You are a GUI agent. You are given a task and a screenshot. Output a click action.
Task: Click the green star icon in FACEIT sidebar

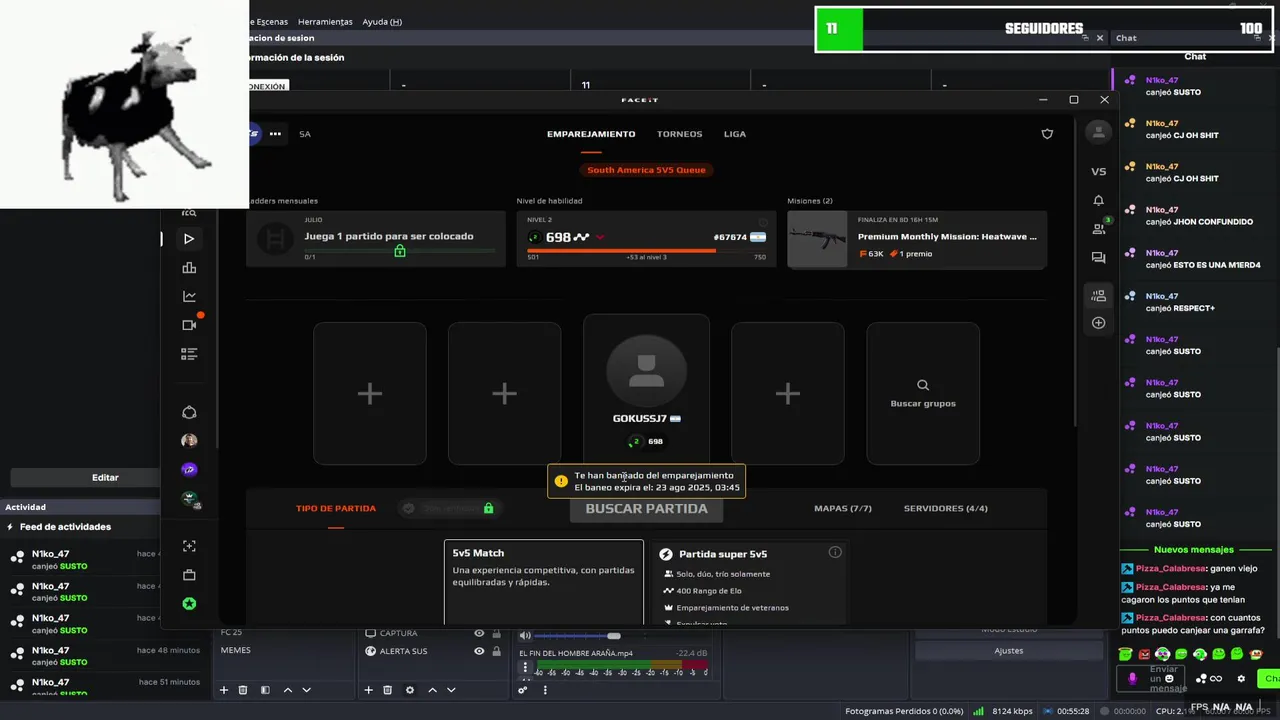click(189, 604)
